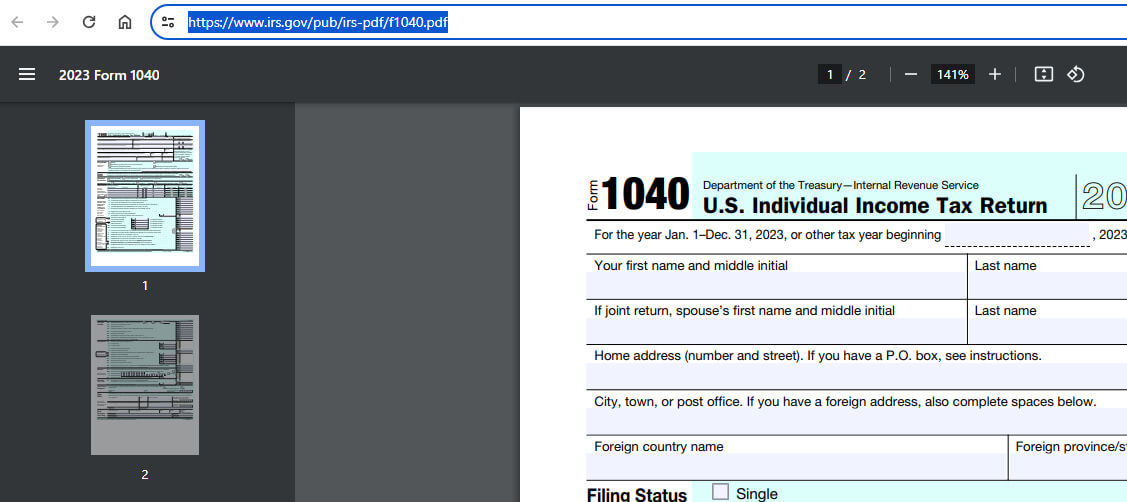Zoom out of the PDF
This screenshot has height=502, width=1127.
point(911,75)
